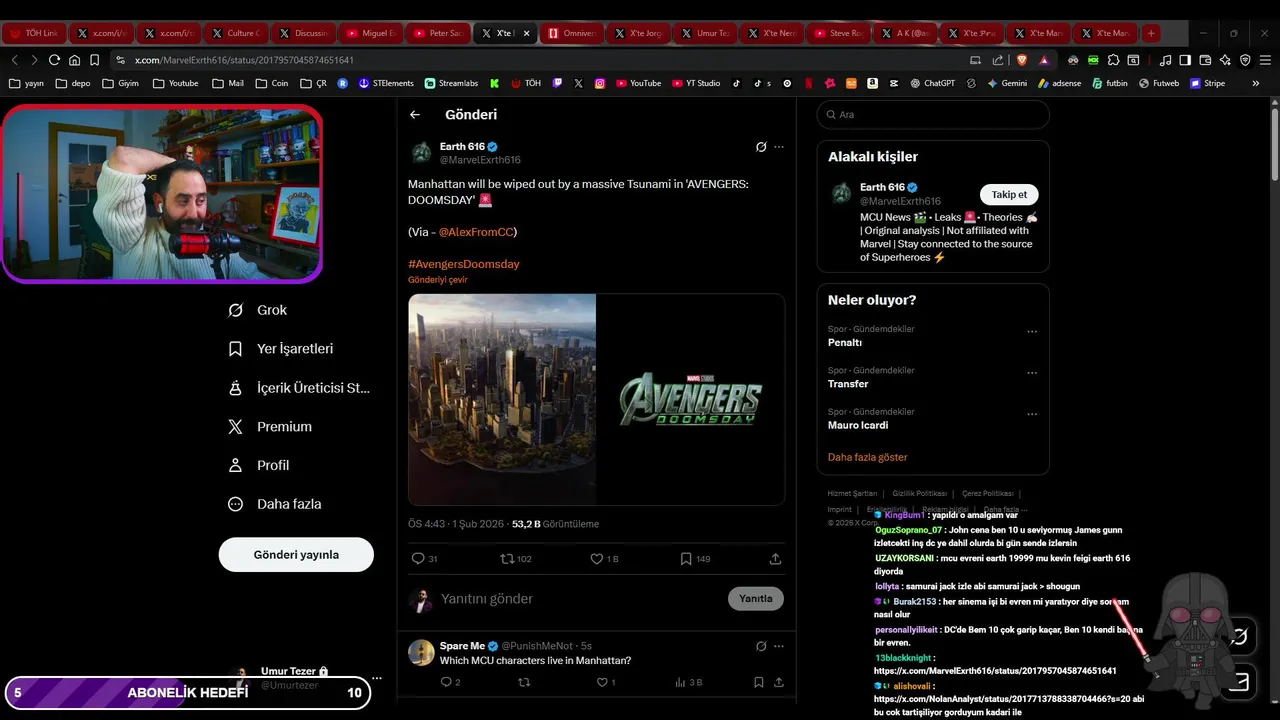Switch to the Umur Te browser tab

707,33
